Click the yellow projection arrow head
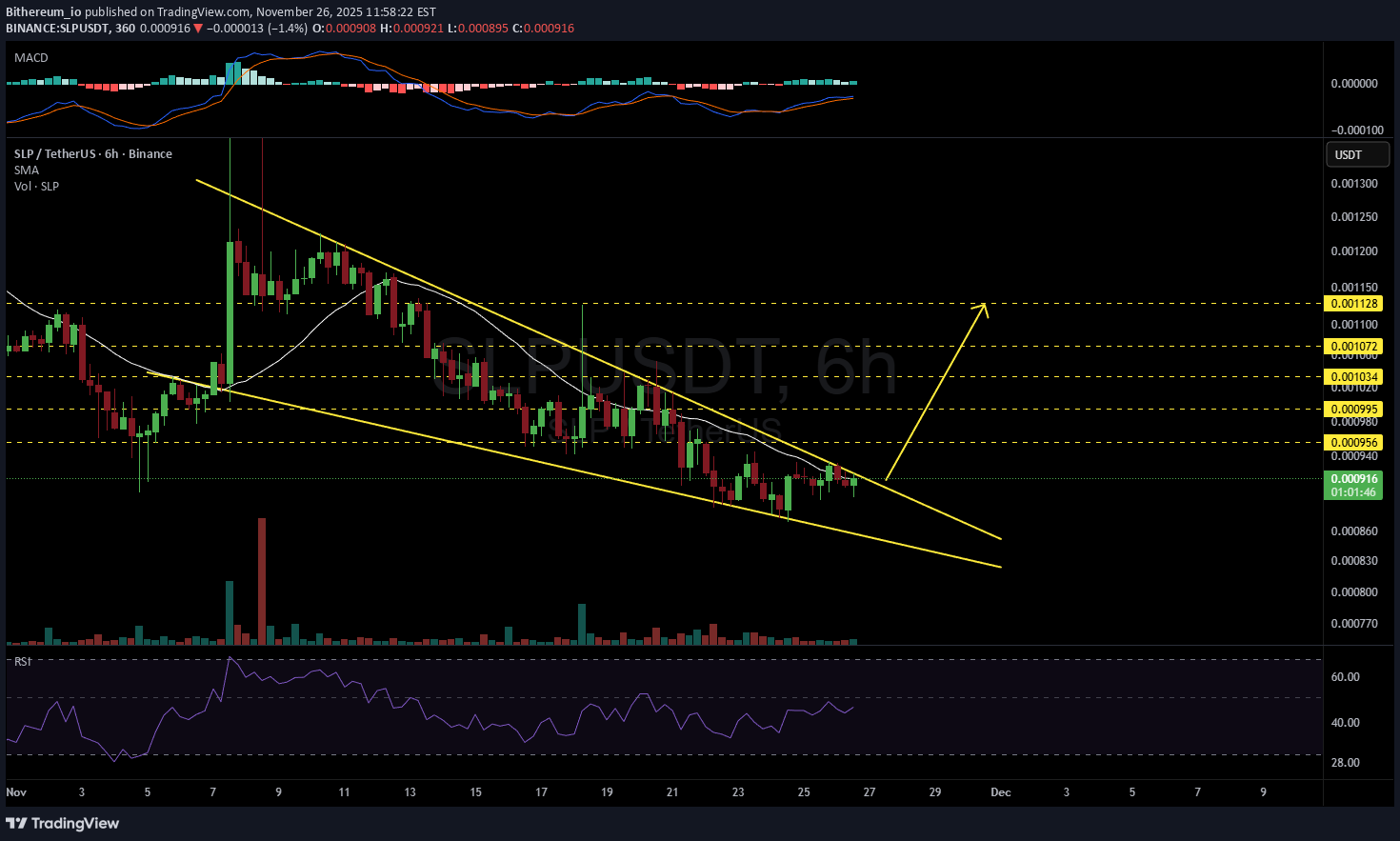The image size is (1400, 841). point(984,307)
